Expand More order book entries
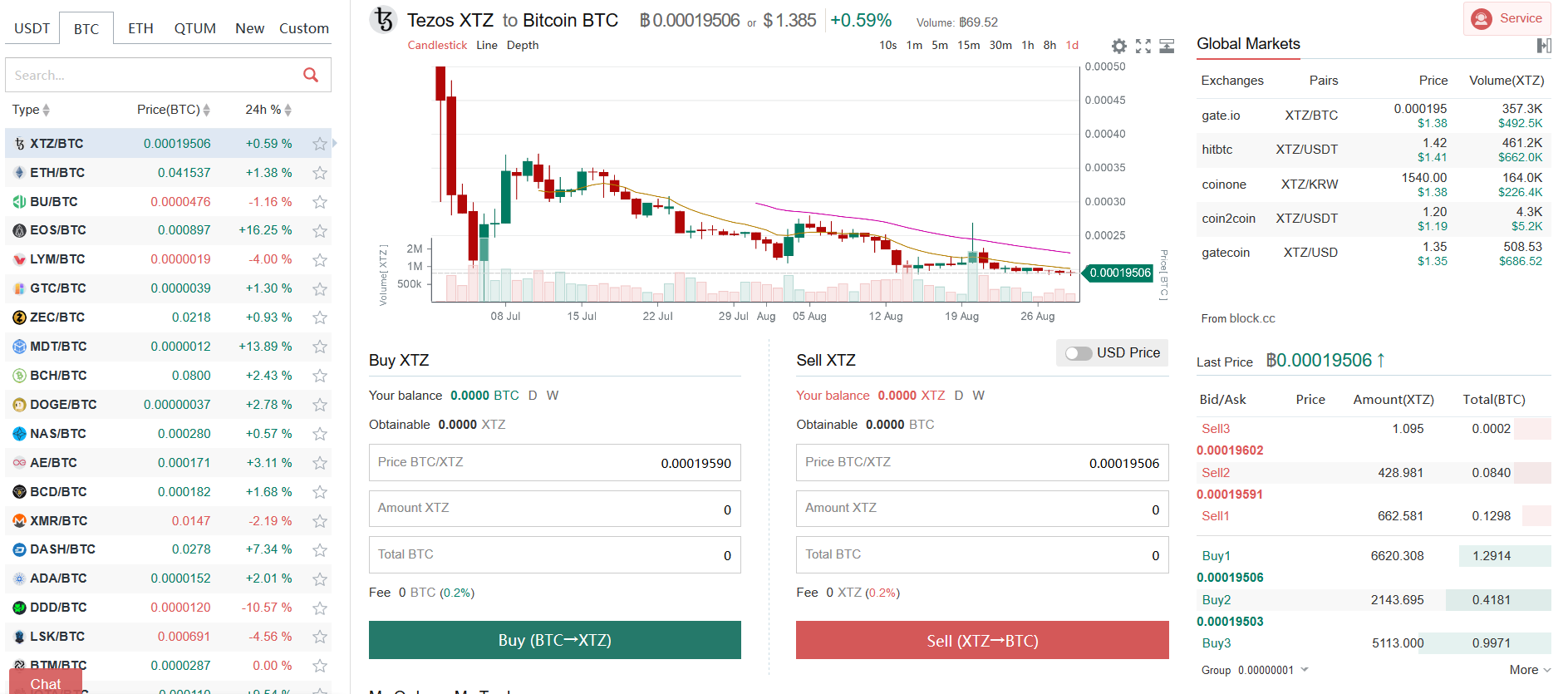Image resolution: width=1568 pixels, height=694 pixels. (1530, 670)
